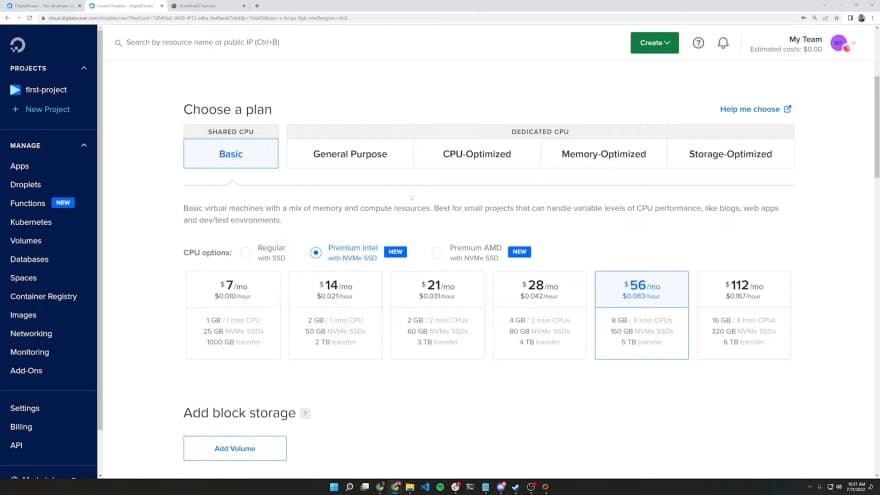Open Windows taskbar search
Image resolution: width=880 pixels, height=495 pixels.
[349, 487]
